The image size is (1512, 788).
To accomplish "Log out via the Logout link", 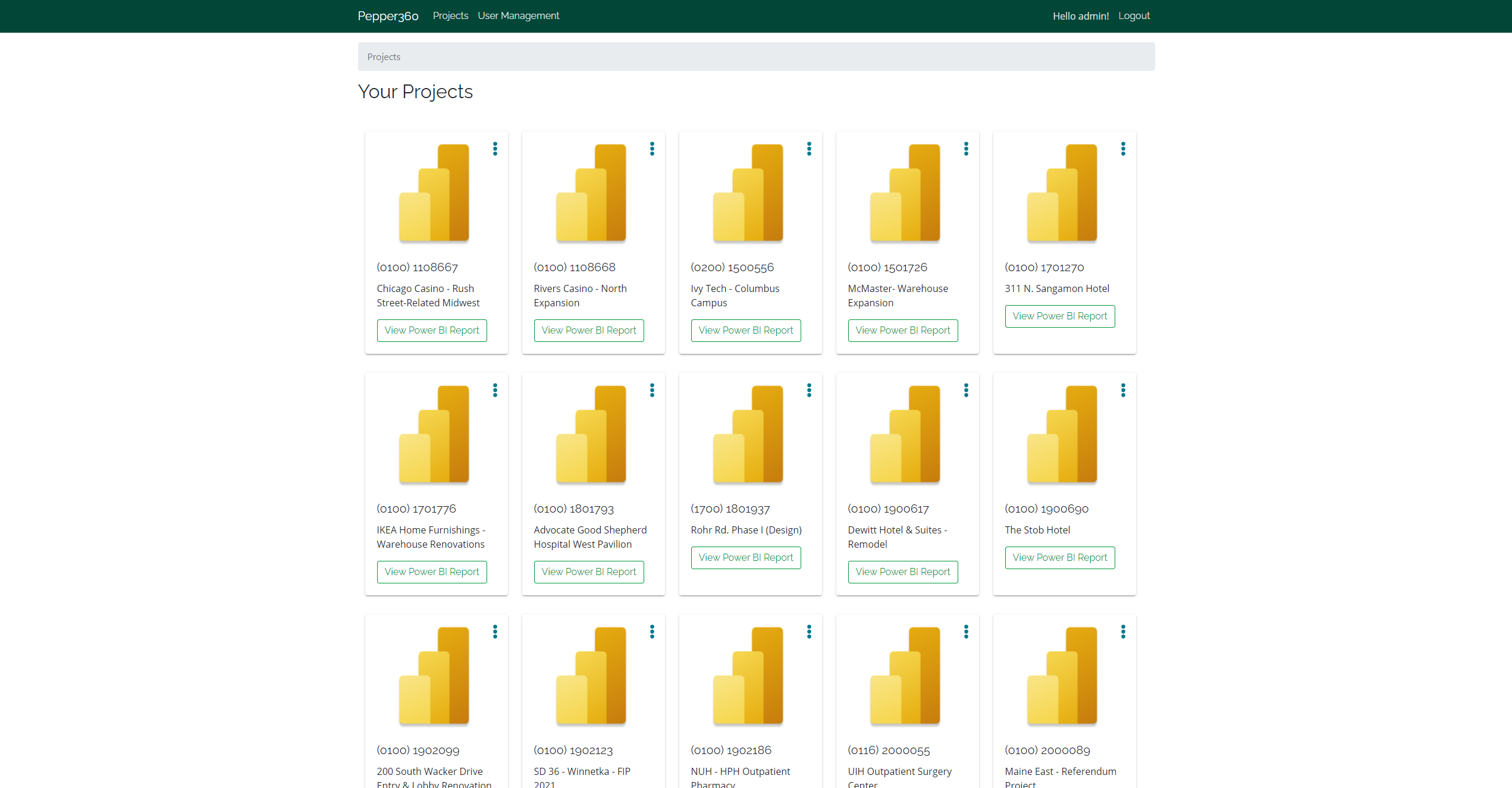I will [x=1134, y=16].
